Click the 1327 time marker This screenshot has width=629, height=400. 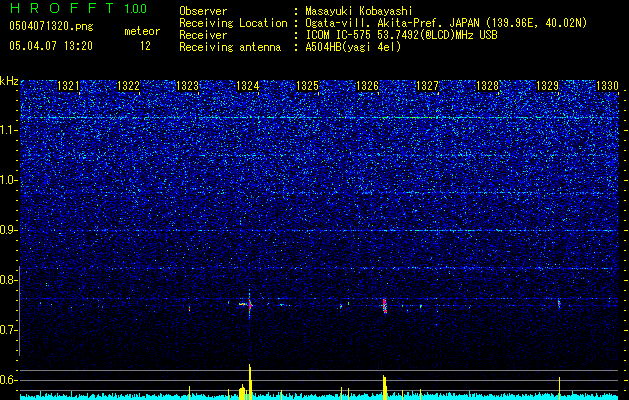[x=428, y=86]
